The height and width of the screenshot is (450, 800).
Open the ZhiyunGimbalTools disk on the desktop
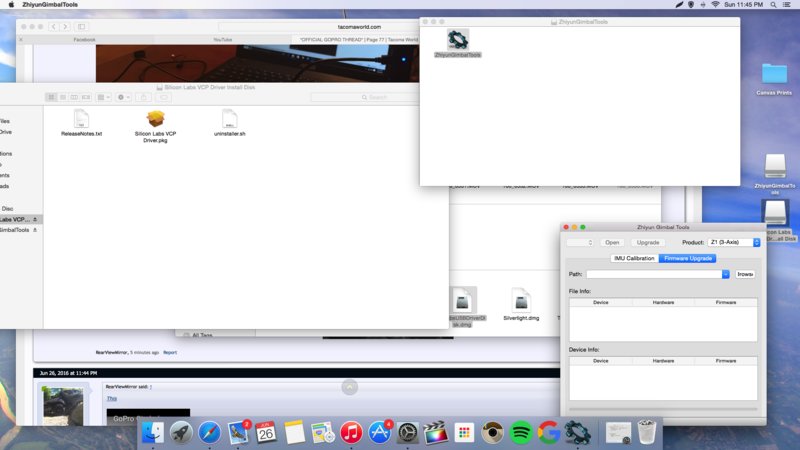click(774, 166)
